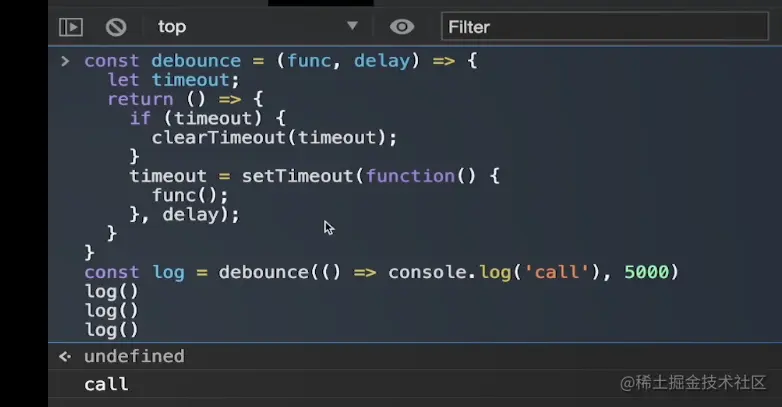Click the return-value arrow icon next to 'undefined'
The width and height of the screenshot is (782, 407).
pyautogui.click(x=65, y=356)
